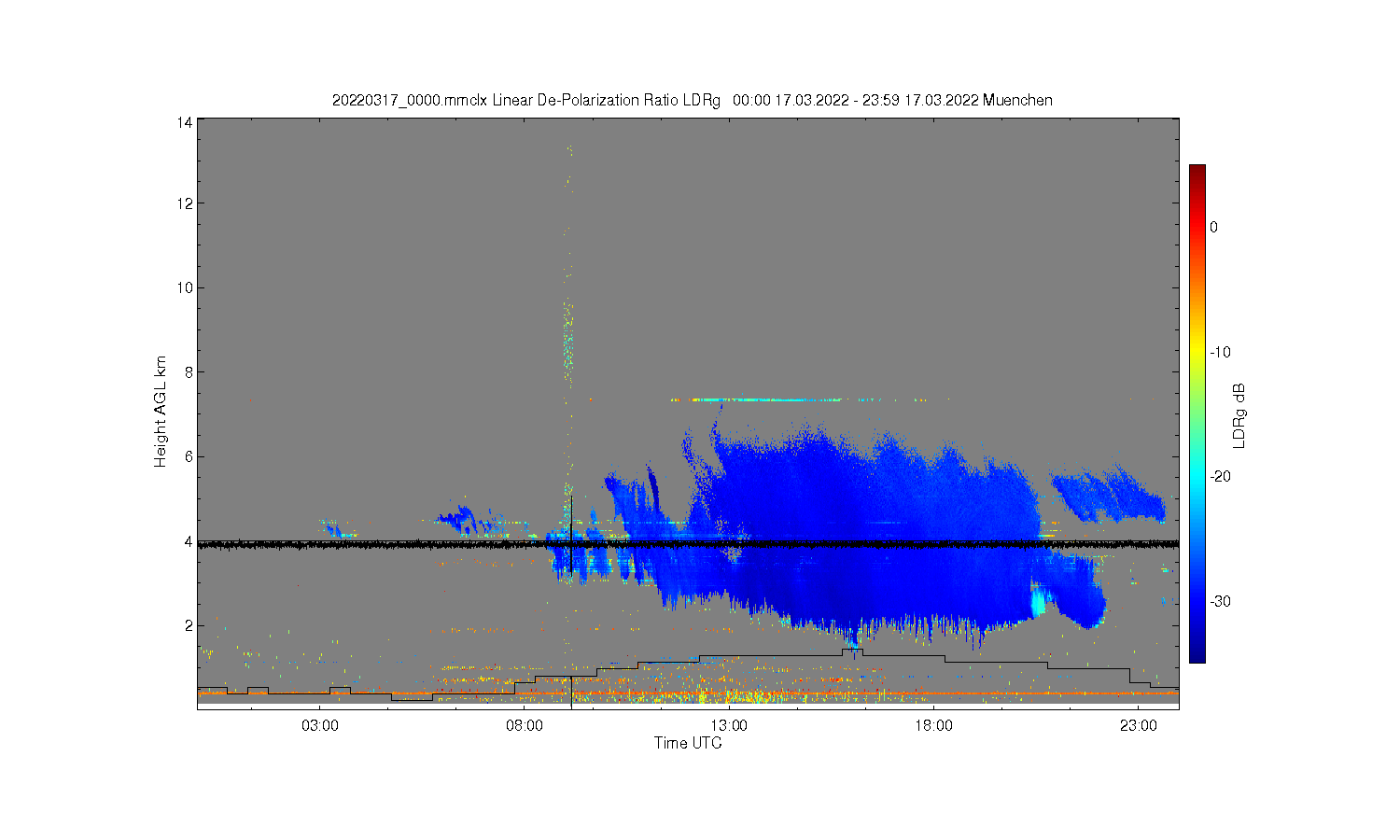Click the 0 dB colorbar tick label
Image resolution: width=1400 pixels, height=840 pixels.
[x=1213, y=227]
